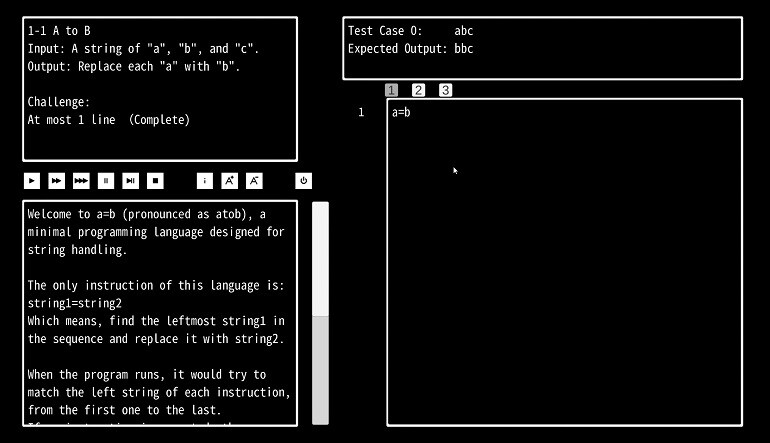Click the lower track of the instructions scrollbar

coord(320,370)
